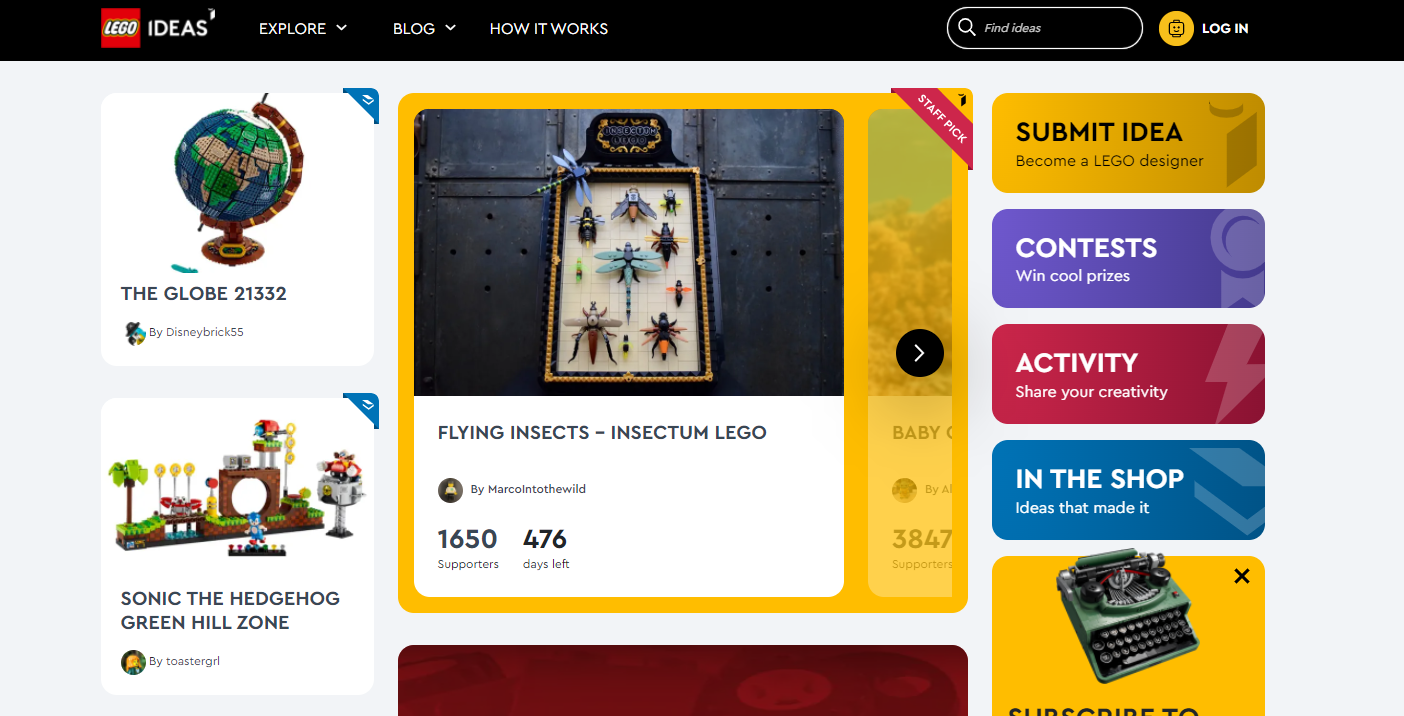The image size is (1404, 716).
Task: Open the How It Works page
Action: coord(549,28)
